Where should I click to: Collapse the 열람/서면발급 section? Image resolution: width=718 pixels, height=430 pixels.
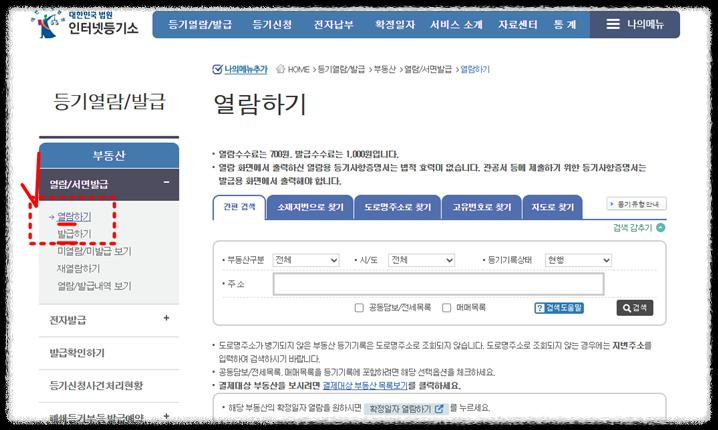[167, 182]
